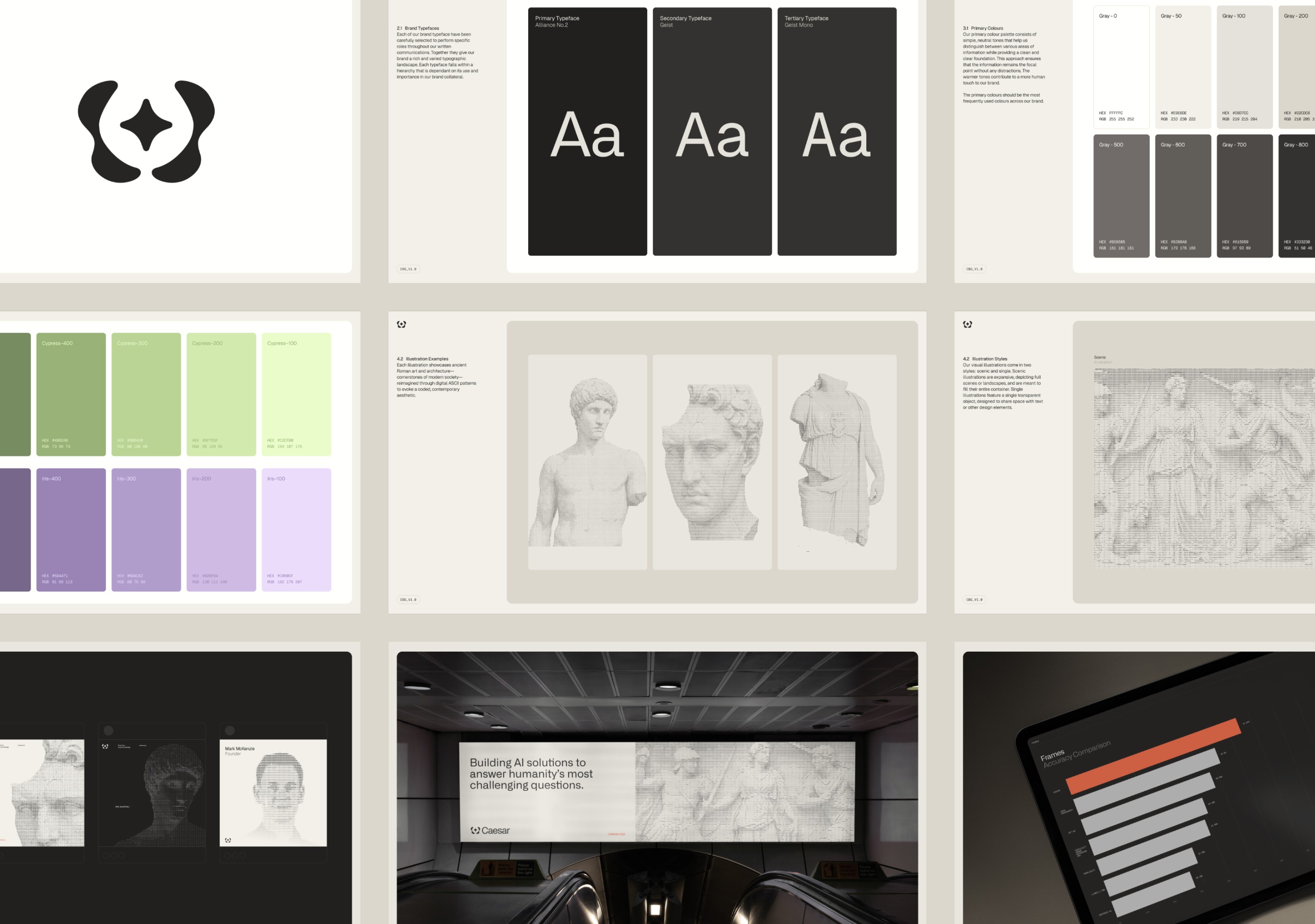
Task: Select the Secondary Typeface Geist card
Action: (x=712, y=132)
